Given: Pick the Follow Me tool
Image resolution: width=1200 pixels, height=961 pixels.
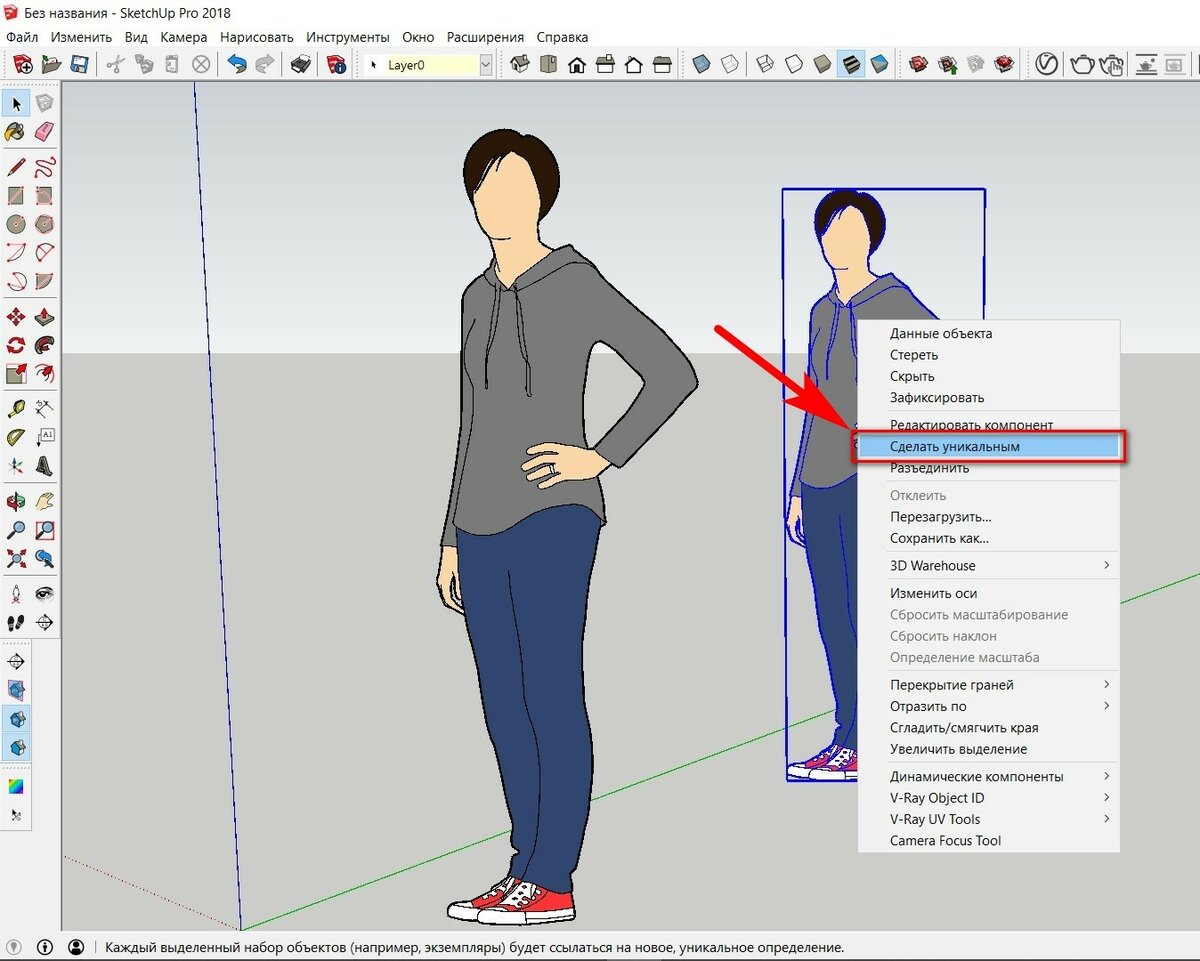Looking at the screenshot, I should click(x=45, y=345).
